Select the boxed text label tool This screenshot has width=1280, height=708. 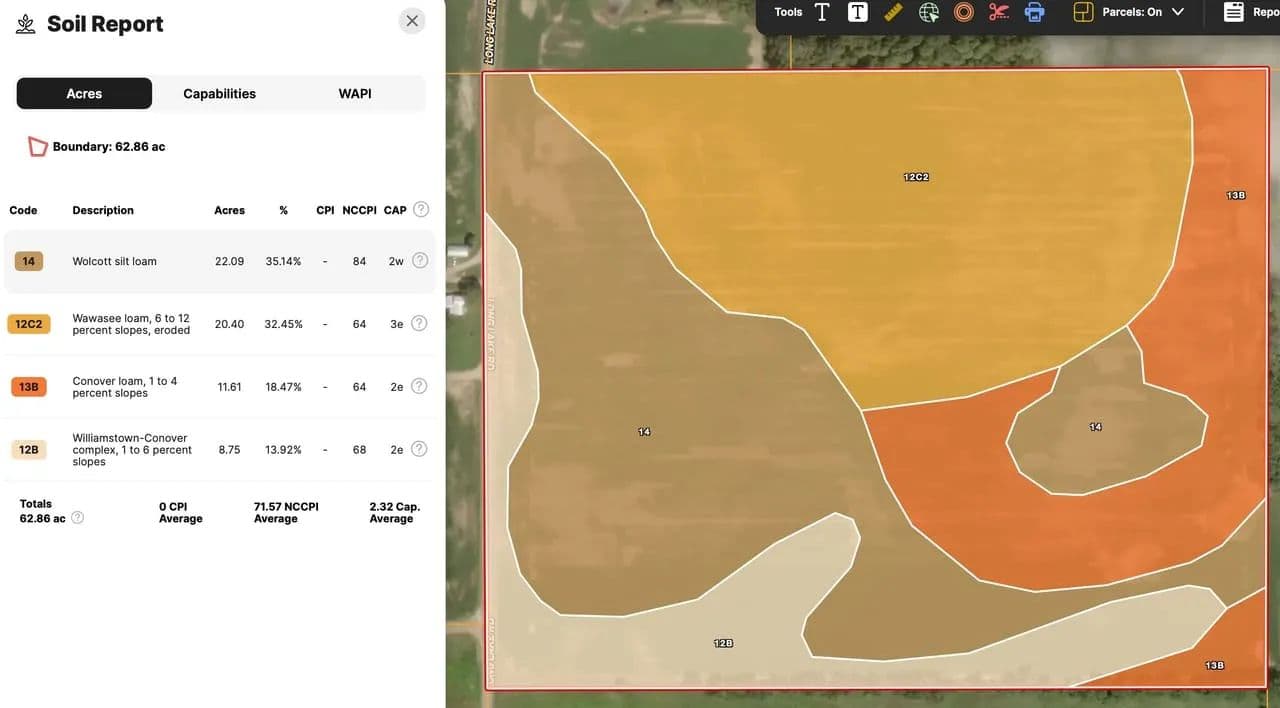tap(857, 12)
